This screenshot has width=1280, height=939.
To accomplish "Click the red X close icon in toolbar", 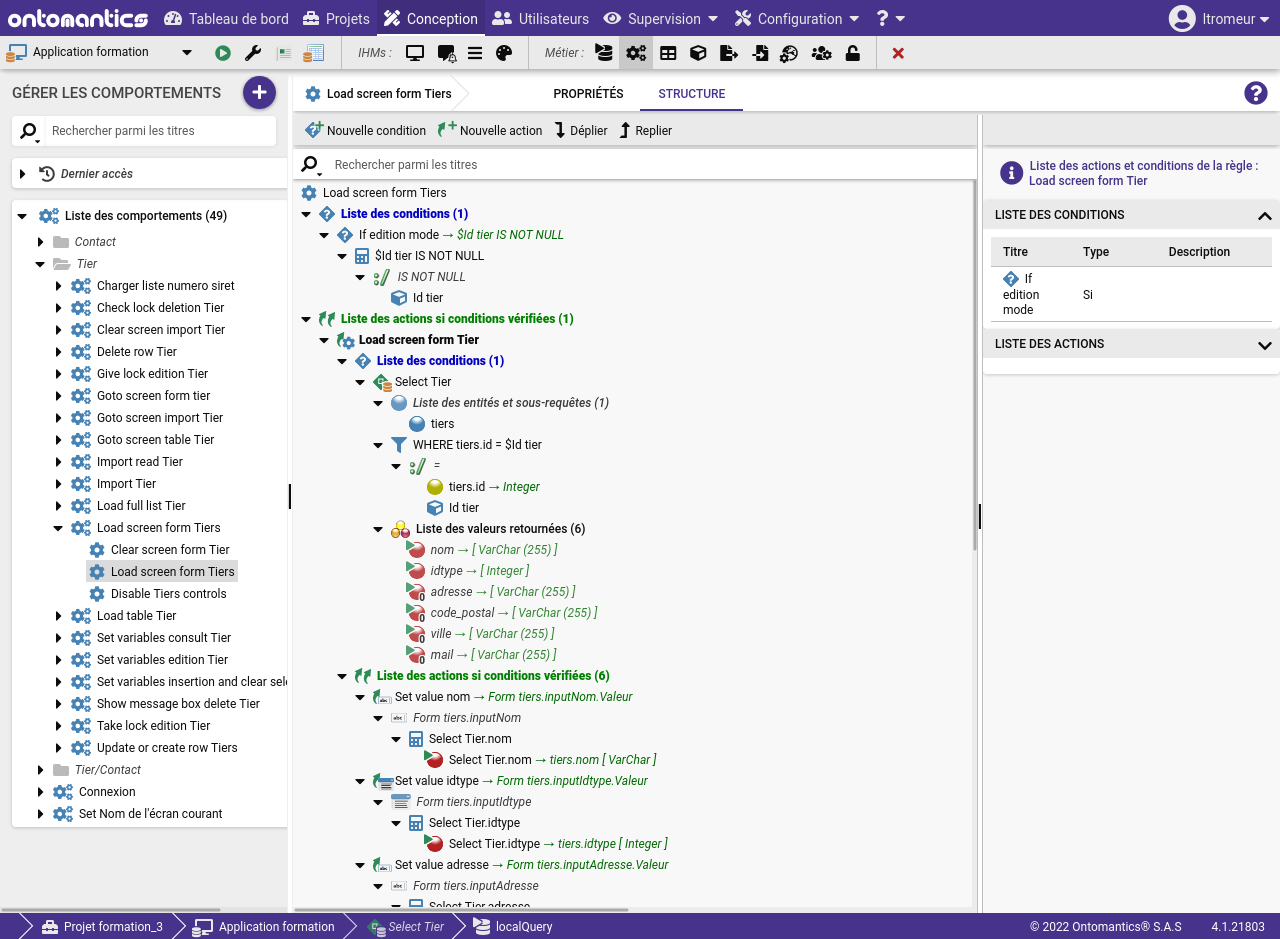I will point(898,53).
